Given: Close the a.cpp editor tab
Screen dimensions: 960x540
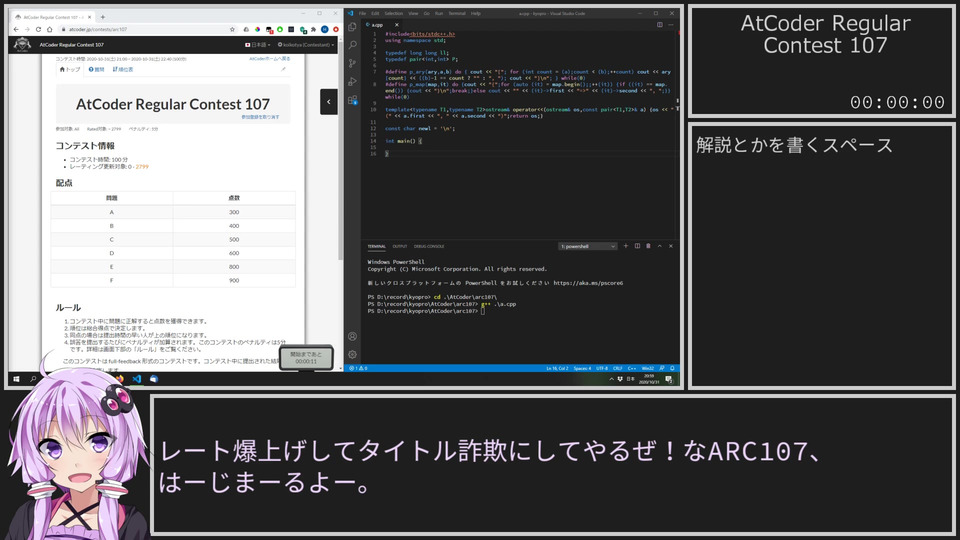Looking at the screenshot, I should pos(397,24).
